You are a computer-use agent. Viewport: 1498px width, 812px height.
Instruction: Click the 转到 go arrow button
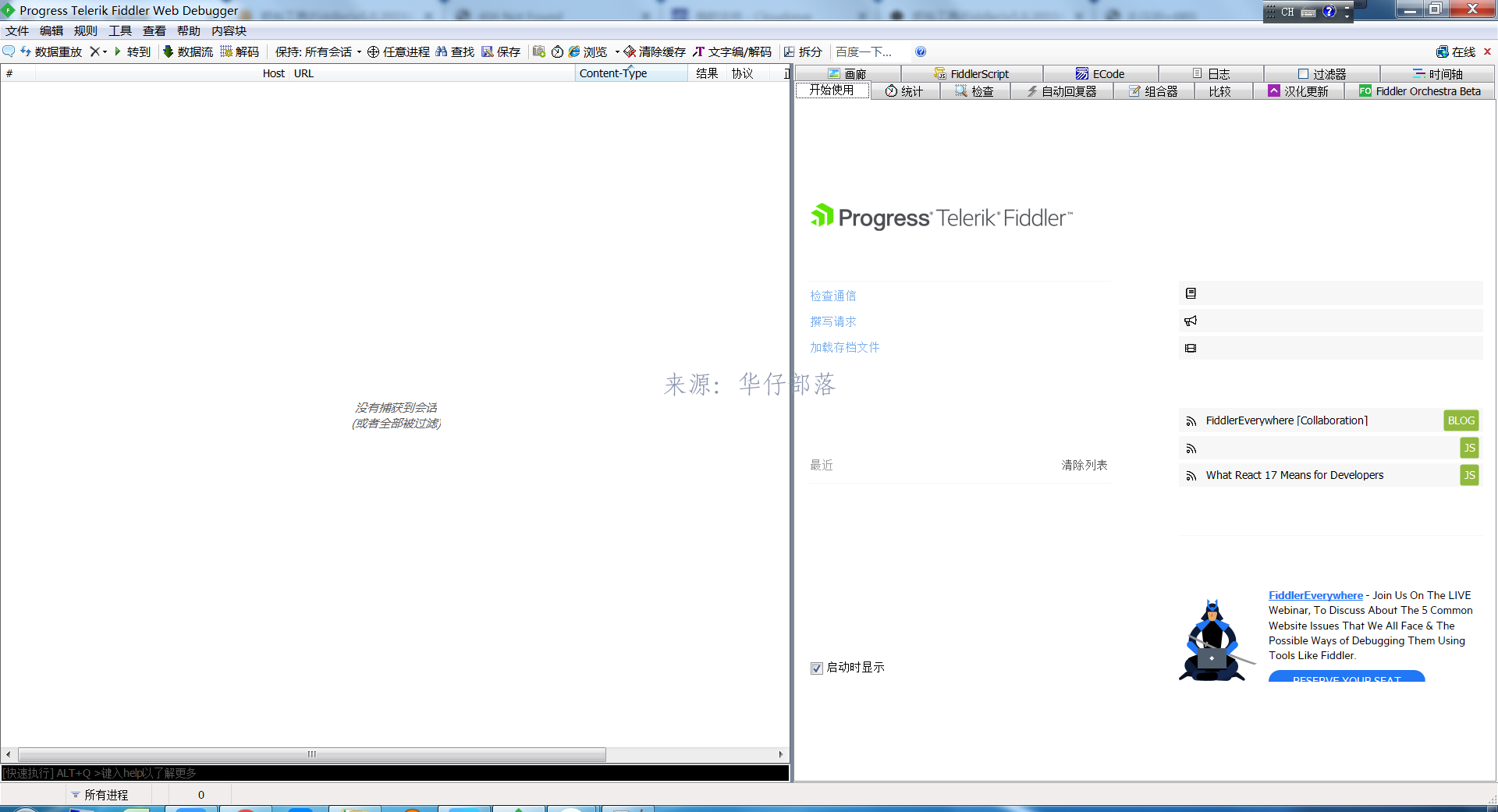click(133, 51)
